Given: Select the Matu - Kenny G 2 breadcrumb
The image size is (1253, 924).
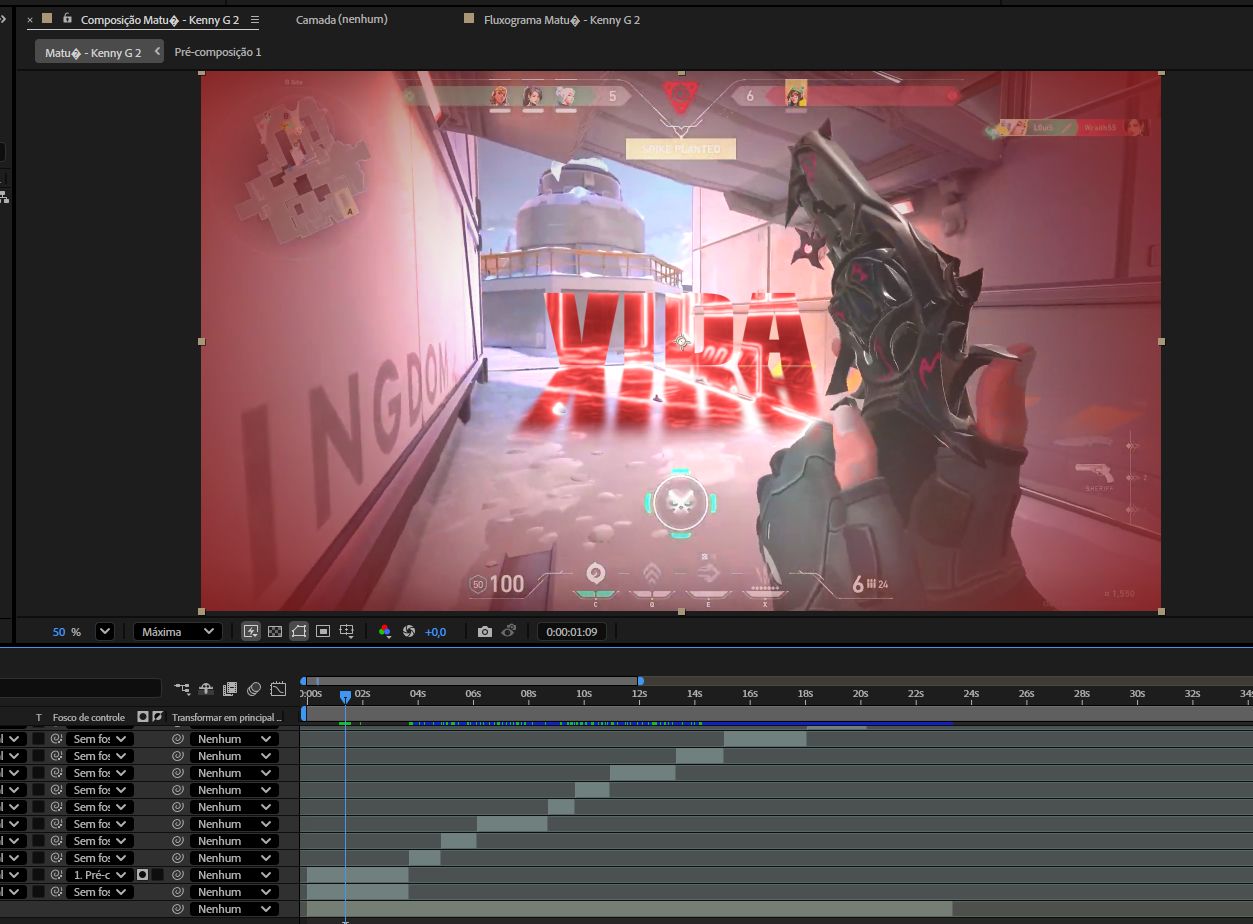Looking at the screenshot, I should 93,52.
